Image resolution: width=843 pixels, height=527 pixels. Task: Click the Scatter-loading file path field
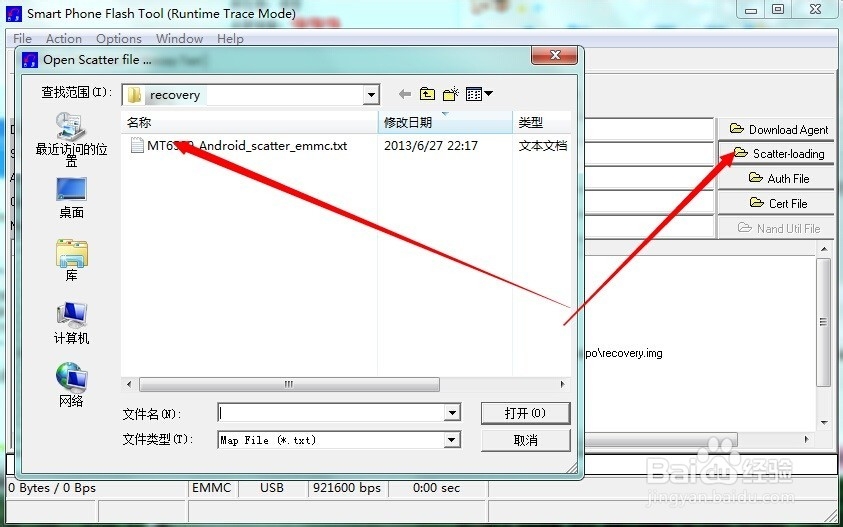pos(649,154)
